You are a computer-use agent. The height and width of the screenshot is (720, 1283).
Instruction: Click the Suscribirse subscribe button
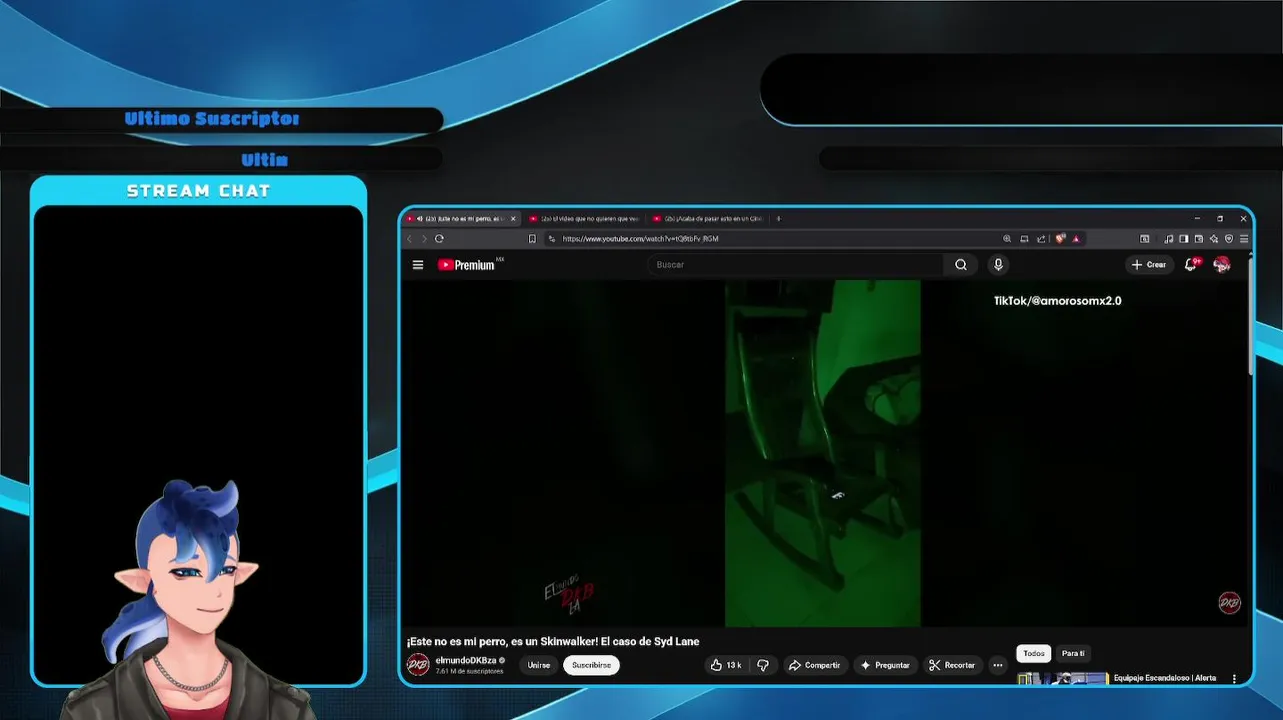(x=591, y=665)
